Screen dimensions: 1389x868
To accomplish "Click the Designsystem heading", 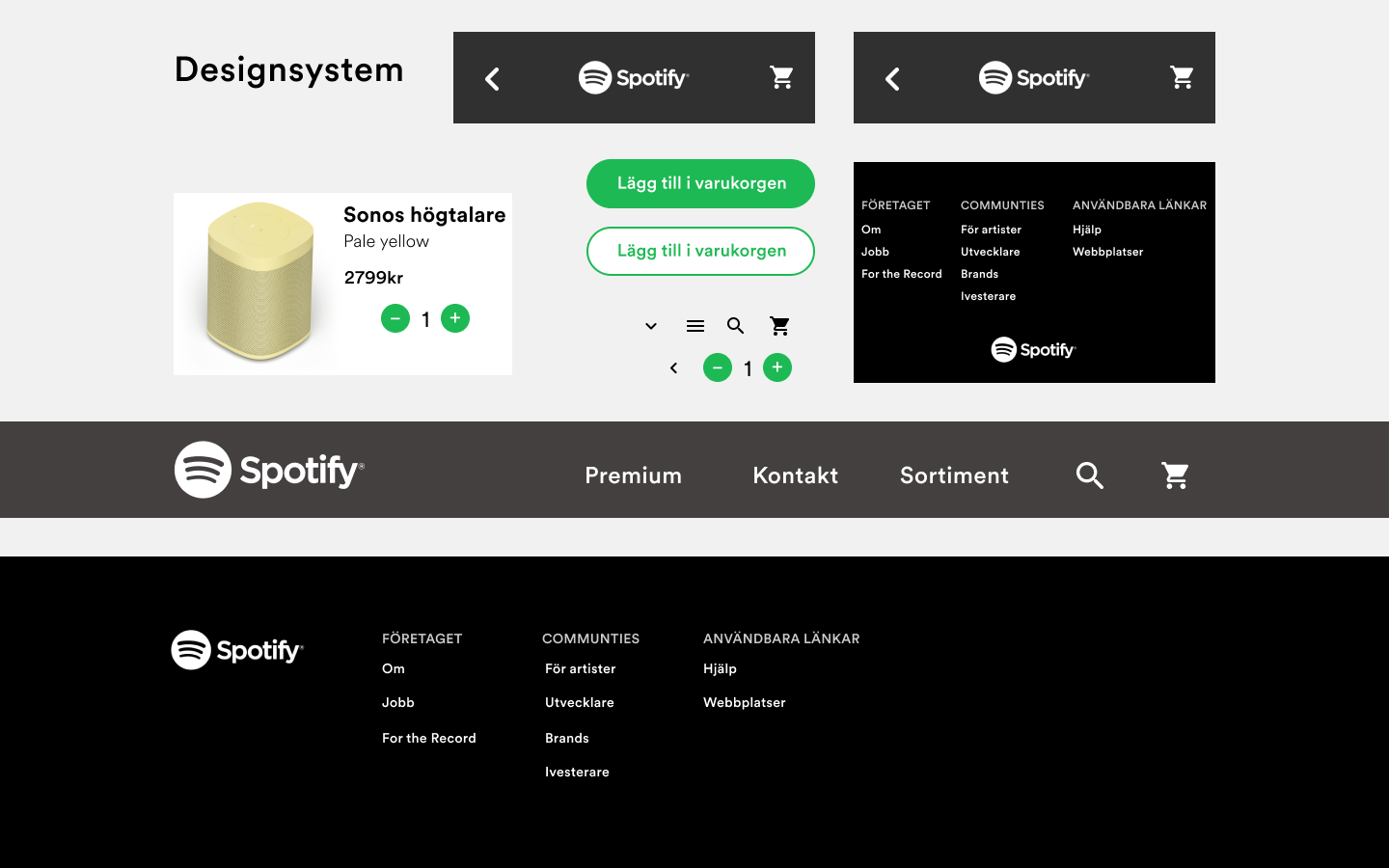I will point(288,70).
